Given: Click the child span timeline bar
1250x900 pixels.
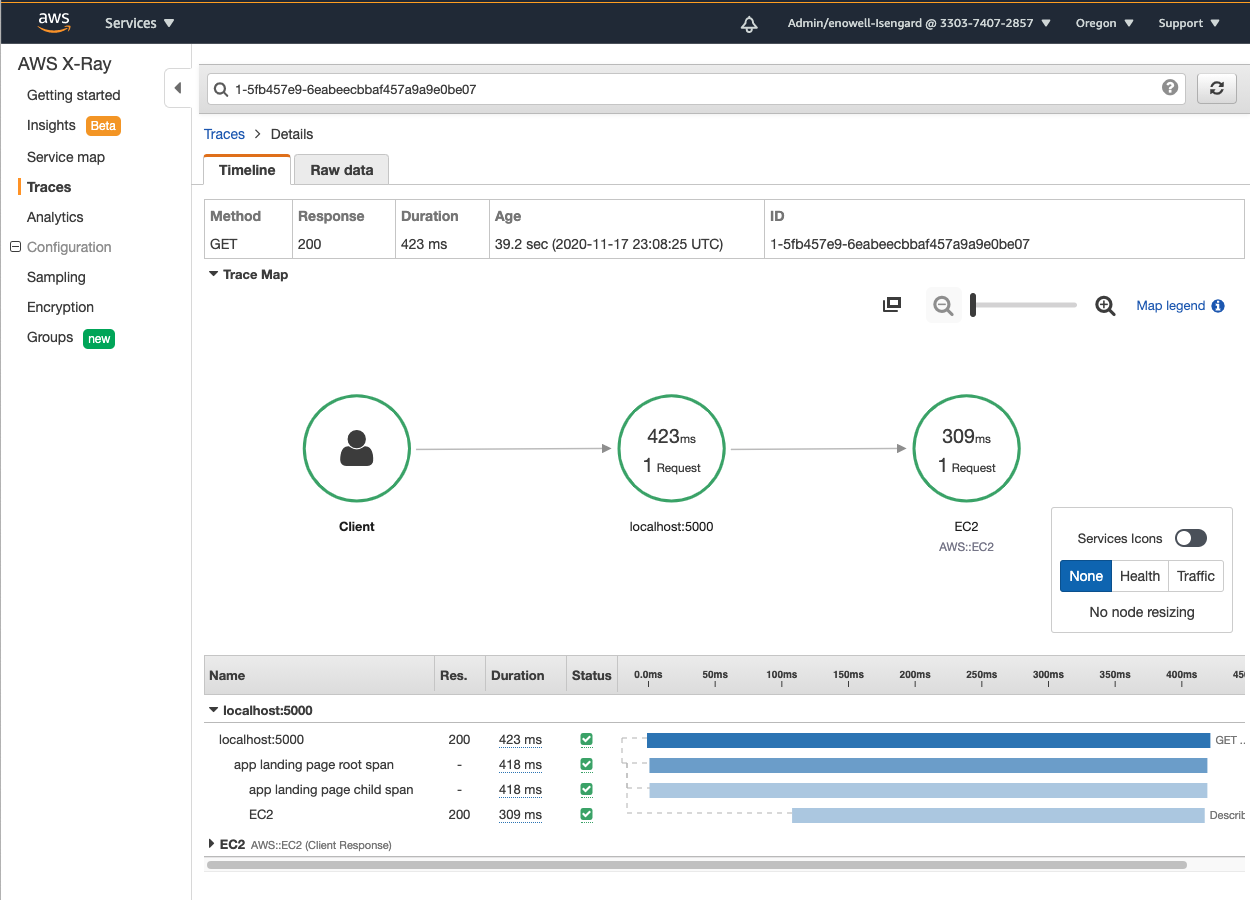Looking at the screenshot, I should coord(928,790).
